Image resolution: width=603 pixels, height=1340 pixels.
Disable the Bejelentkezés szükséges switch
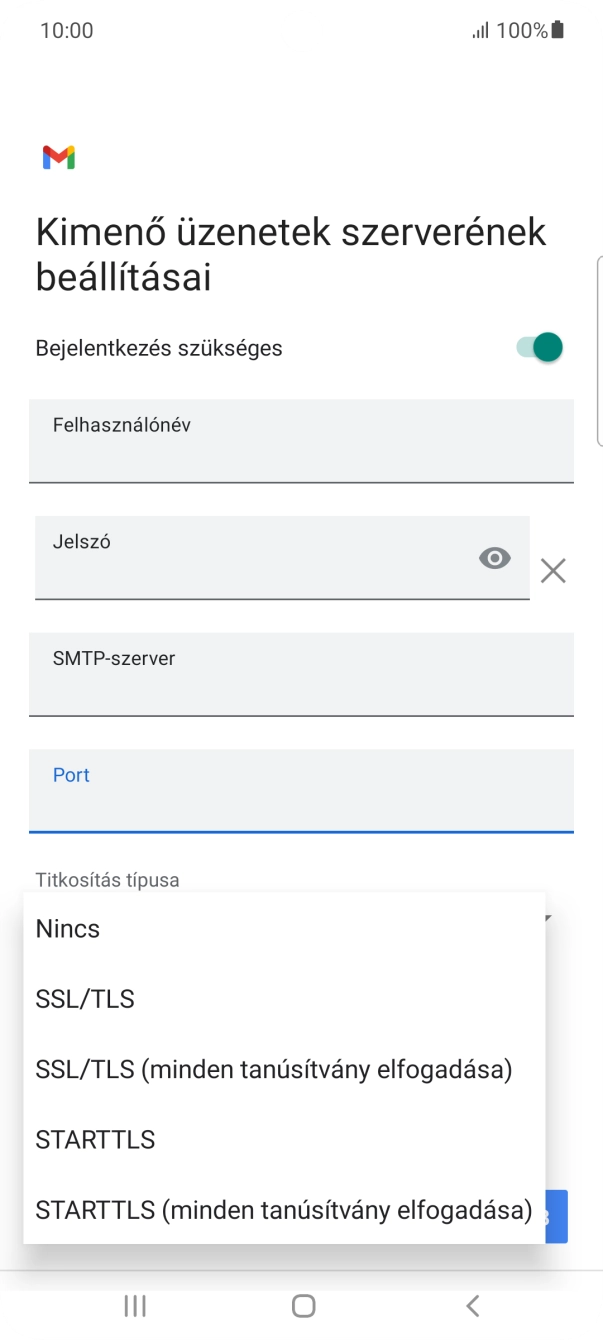click(536, 347)
